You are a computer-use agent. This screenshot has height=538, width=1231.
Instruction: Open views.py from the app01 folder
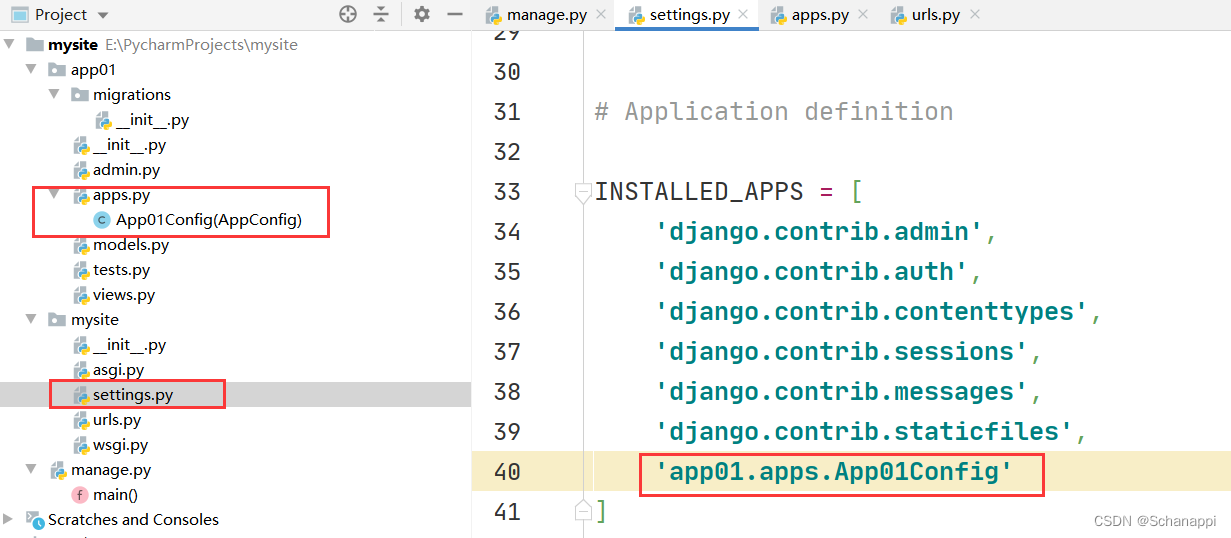(x=124, y=295)
